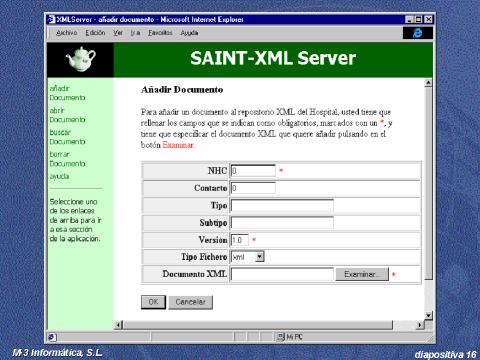Click the vertical scrollbar thumb
The width and height of the screenshot is (480, 360).
(x=429, y=183)
